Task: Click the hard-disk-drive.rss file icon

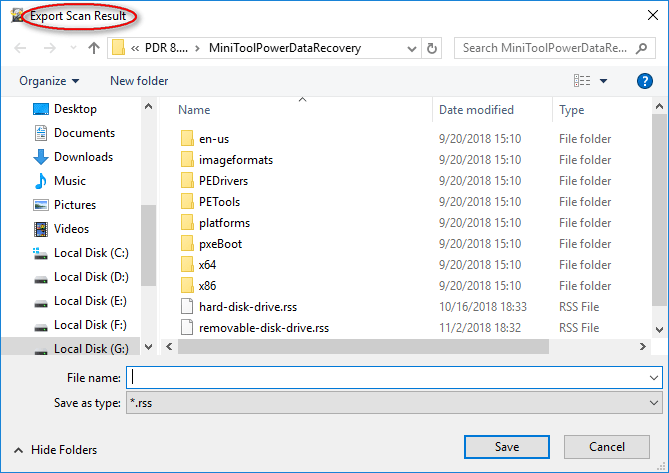Action: click(187, 307)
